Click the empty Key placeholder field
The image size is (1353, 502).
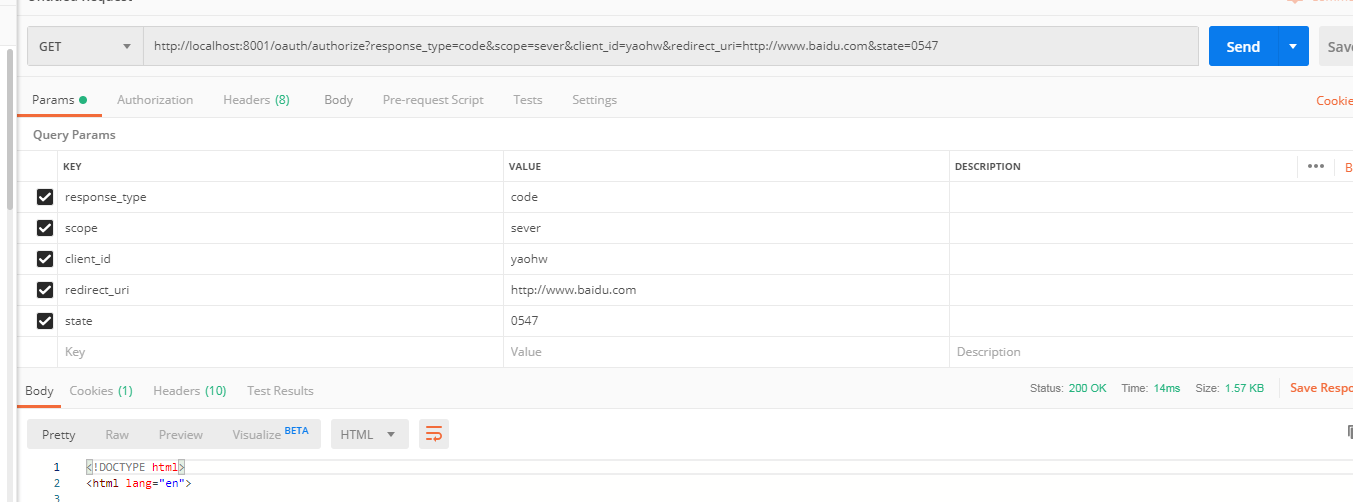280,352
